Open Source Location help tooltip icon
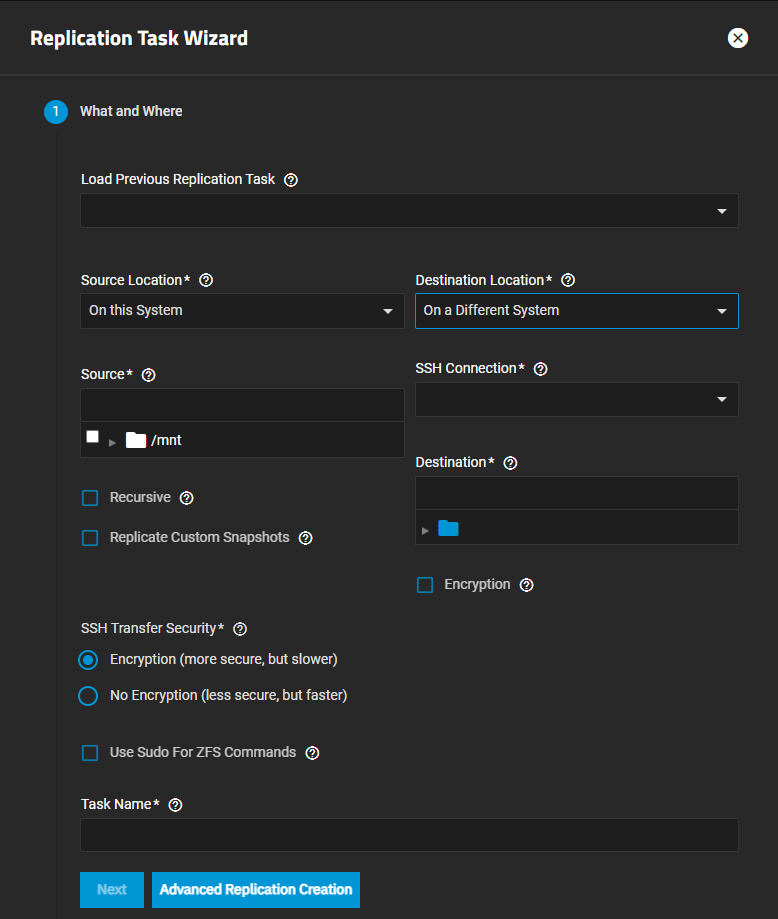The image size is (778, 919). (x=207, y=281)
